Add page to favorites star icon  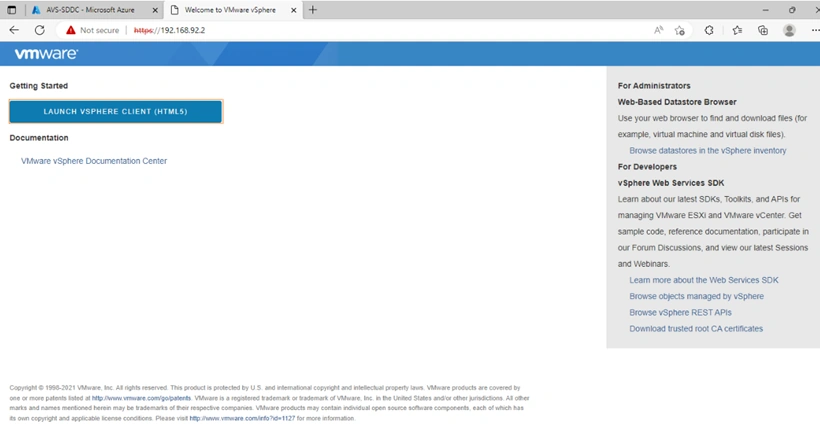click(680, 30)
